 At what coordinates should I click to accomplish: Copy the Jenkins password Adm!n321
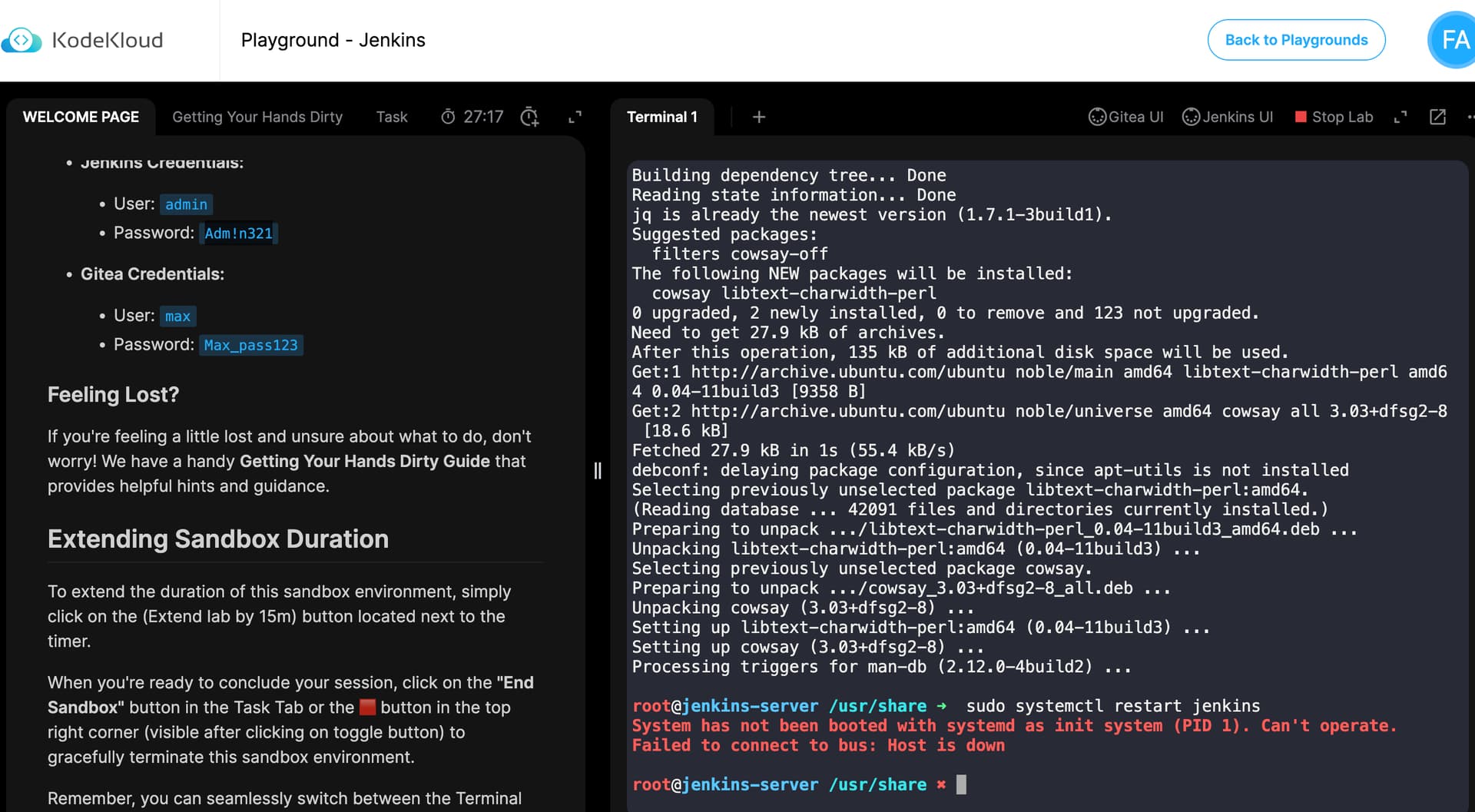[x=238, y=234]
